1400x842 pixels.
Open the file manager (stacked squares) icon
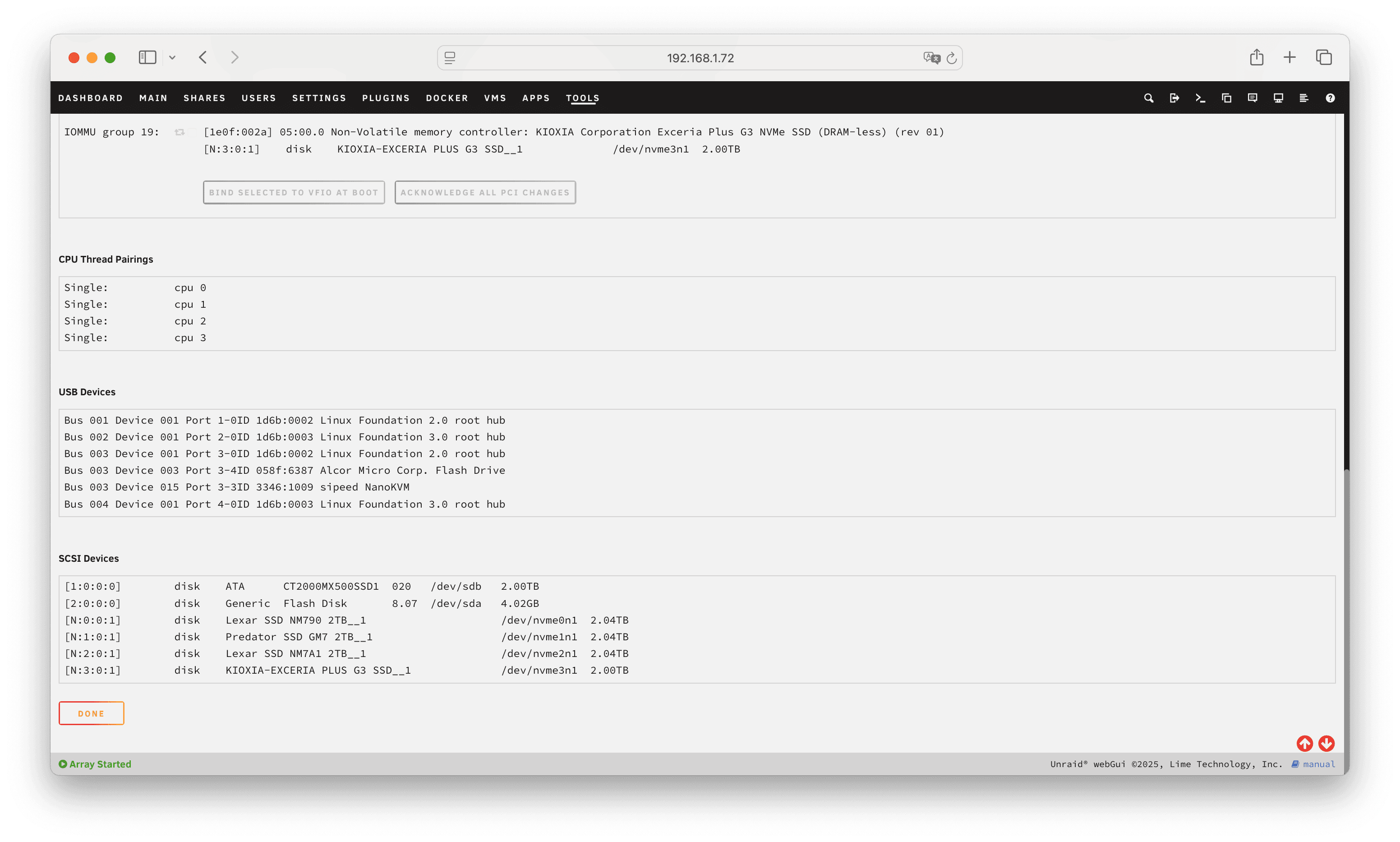[x=1226, y=98]
